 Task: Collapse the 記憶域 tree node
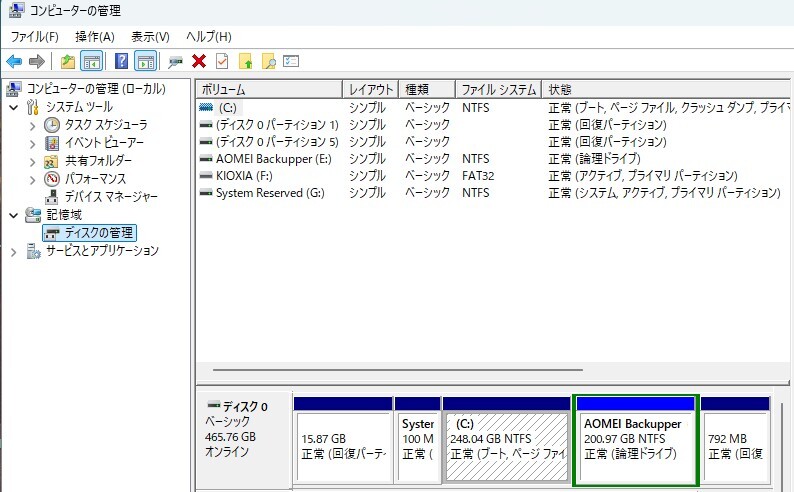14,215
